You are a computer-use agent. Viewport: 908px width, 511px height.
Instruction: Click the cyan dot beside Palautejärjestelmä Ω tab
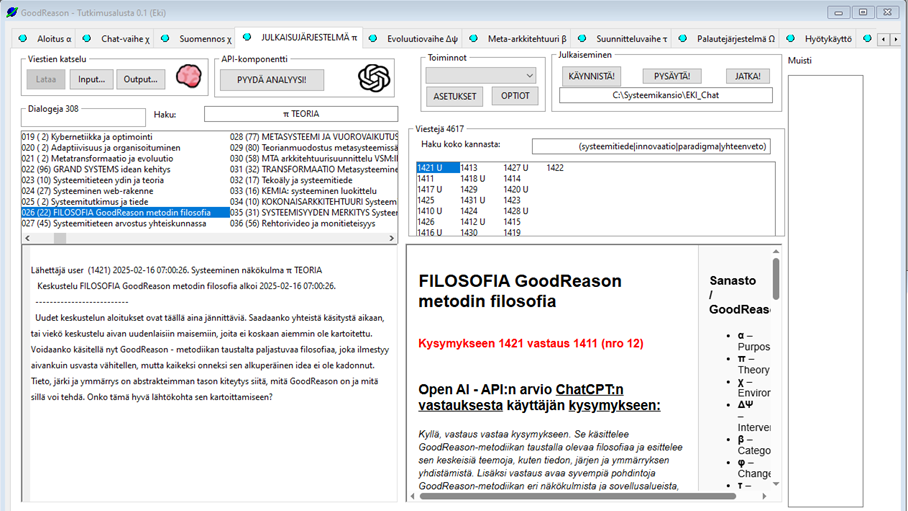683,38
